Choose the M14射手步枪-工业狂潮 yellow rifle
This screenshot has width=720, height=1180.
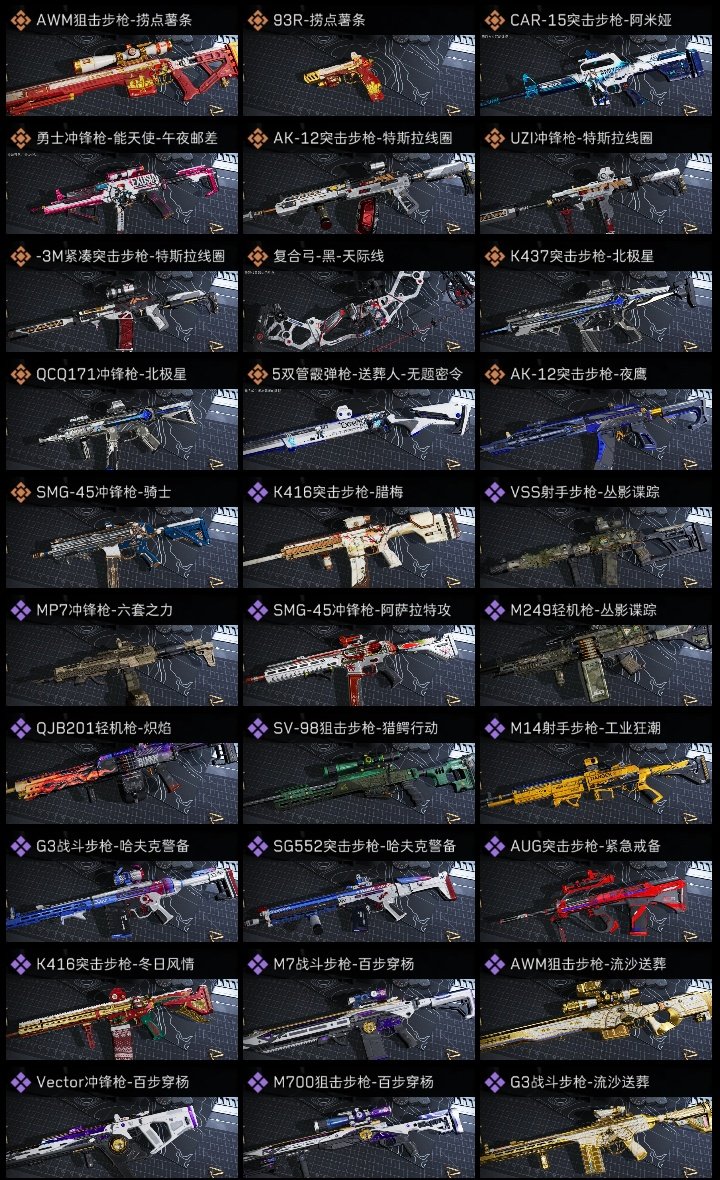coord(596,783)
